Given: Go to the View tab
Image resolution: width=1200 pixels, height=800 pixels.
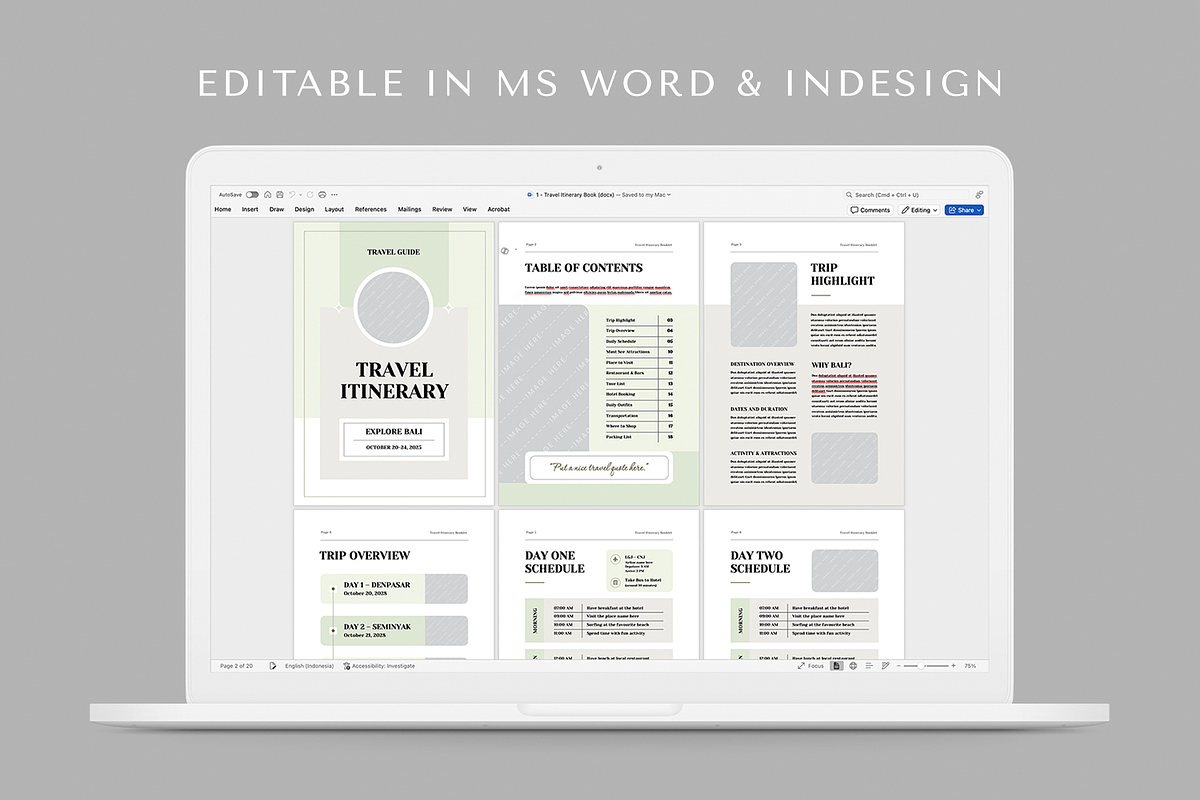Looking at the screenshot, I should [470, 210].
